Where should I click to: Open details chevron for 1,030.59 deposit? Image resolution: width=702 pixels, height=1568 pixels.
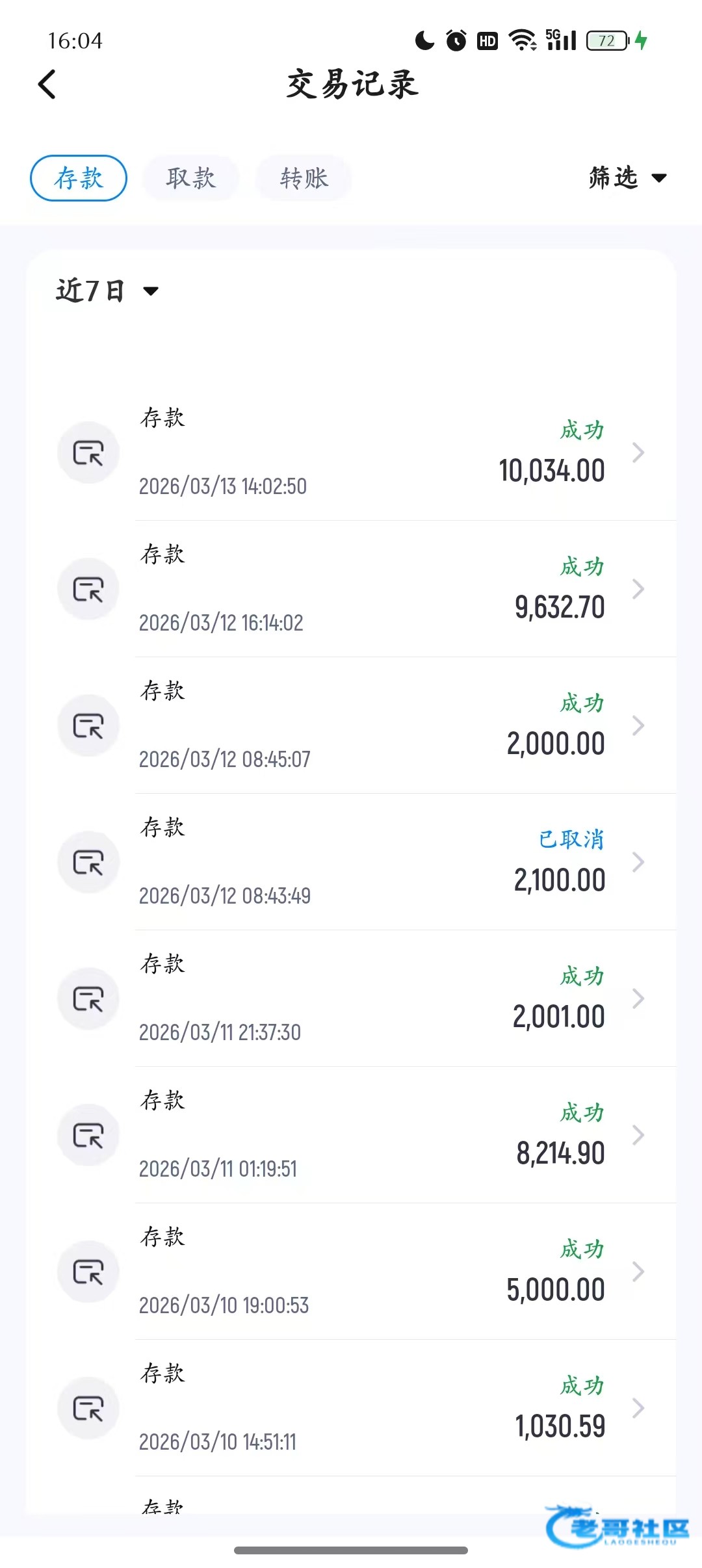[638, 1408]
